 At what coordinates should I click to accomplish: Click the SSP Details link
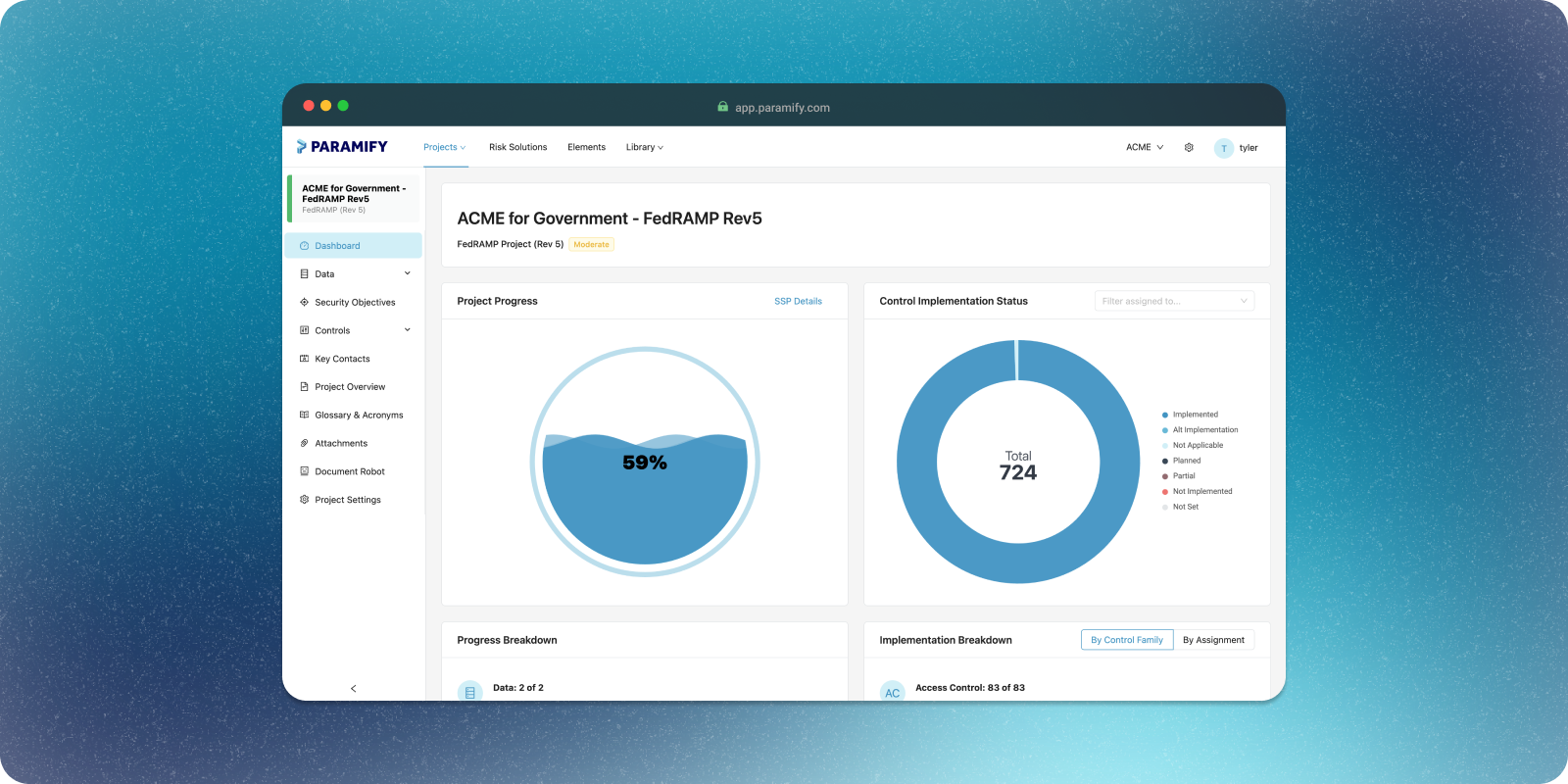pyautogui.click(x=798, y=302)
